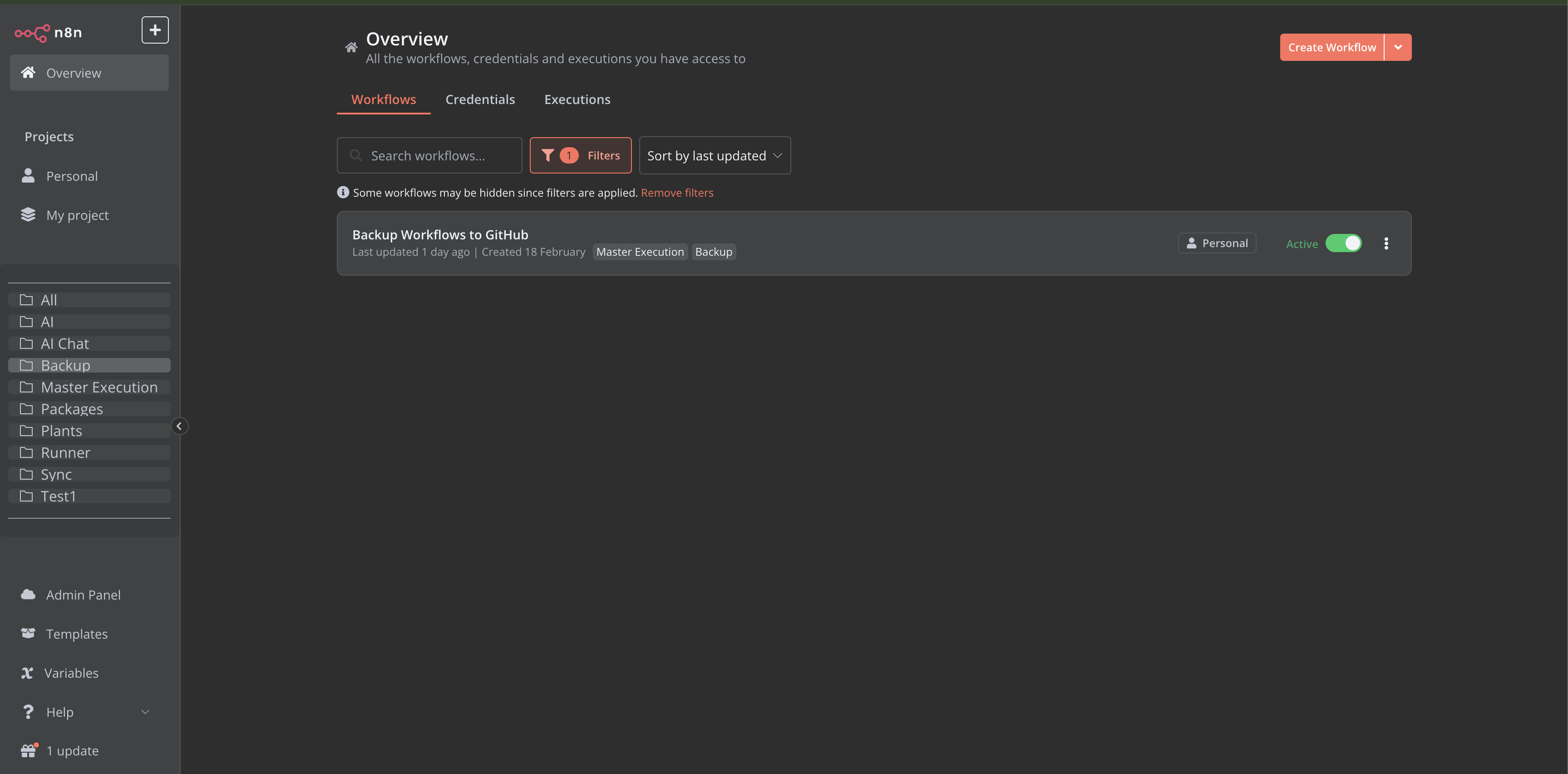Expand the Create Workflow dropdown arrow
1568x774 pixels.
[1398, 47]
